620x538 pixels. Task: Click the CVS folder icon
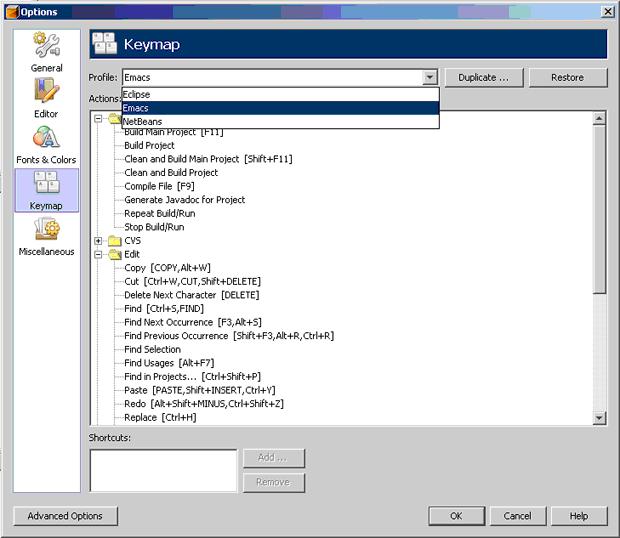114,241
